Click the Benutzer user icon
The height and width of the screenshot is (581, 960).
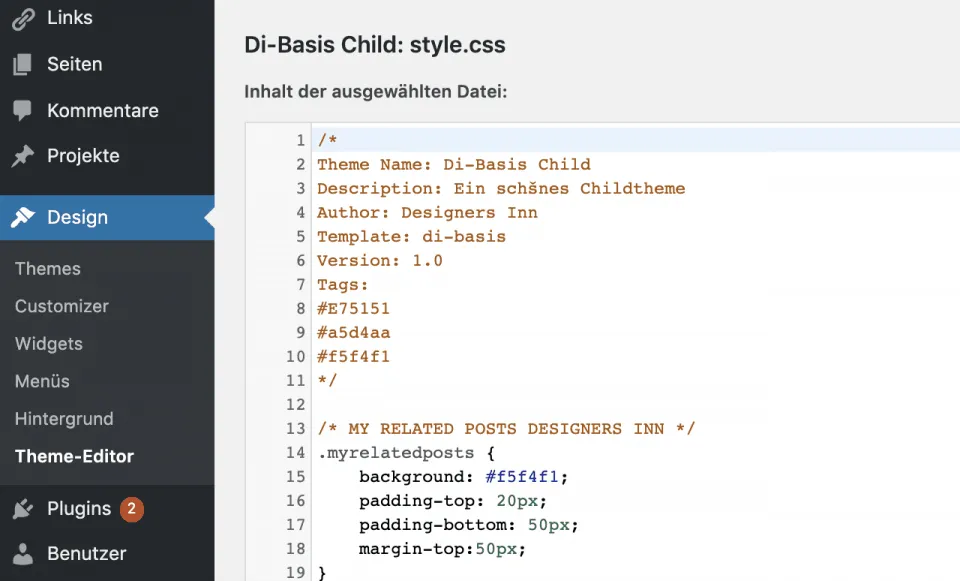tap(22, 554)
